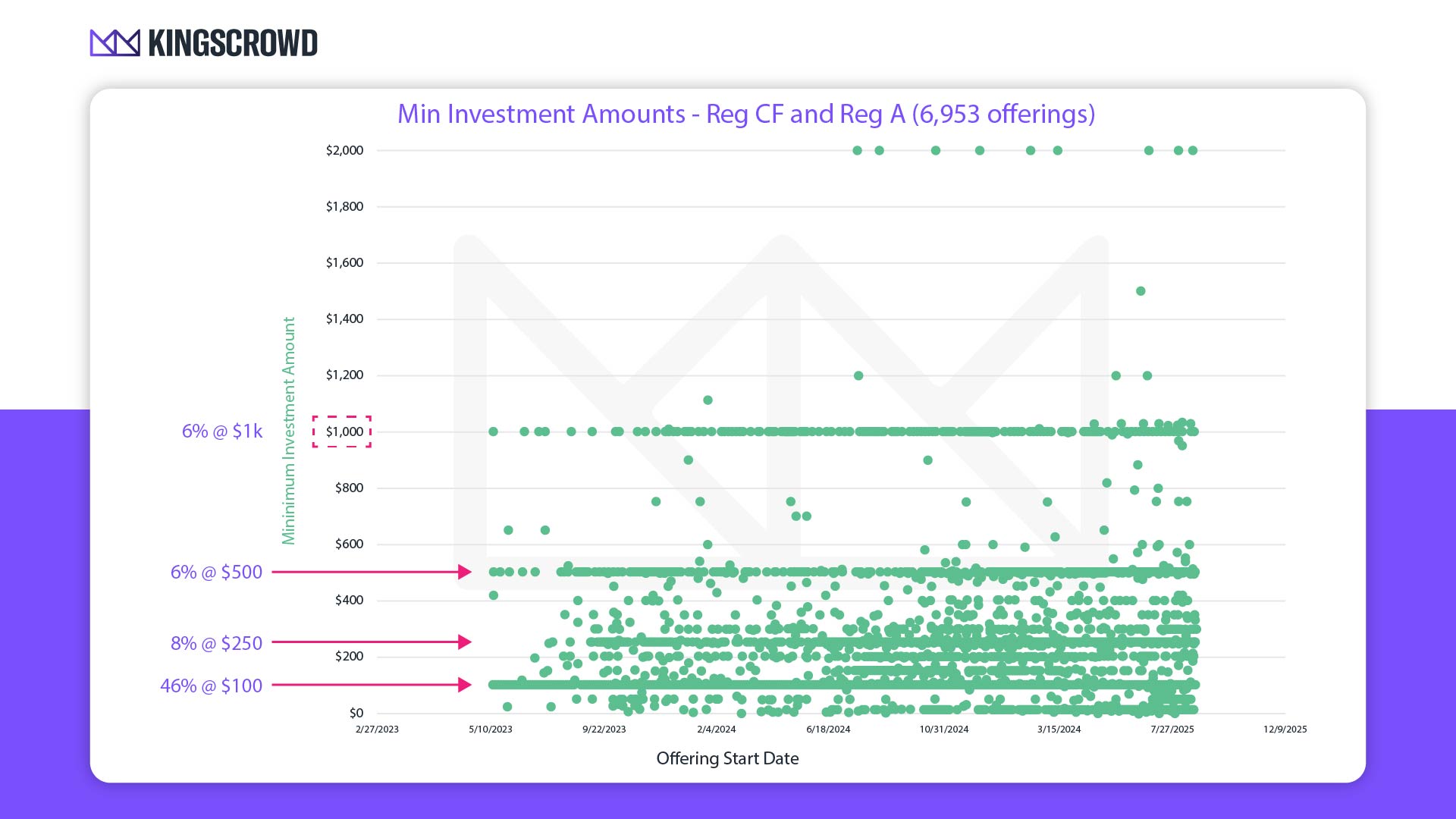
Task: Select the dashed highlight box around $1,000
Action: click(x=341, y=431)
